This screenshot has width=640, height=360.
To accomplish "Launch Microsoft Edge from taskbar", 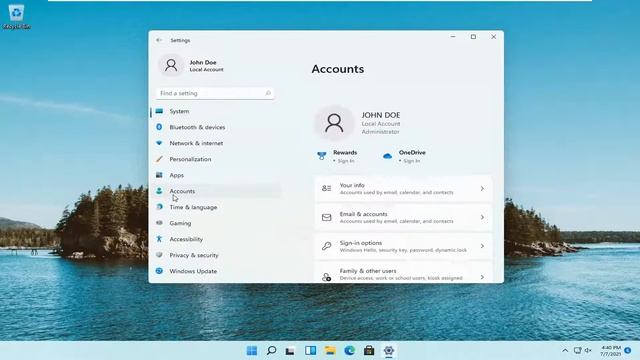I will (x=349, y=350).
